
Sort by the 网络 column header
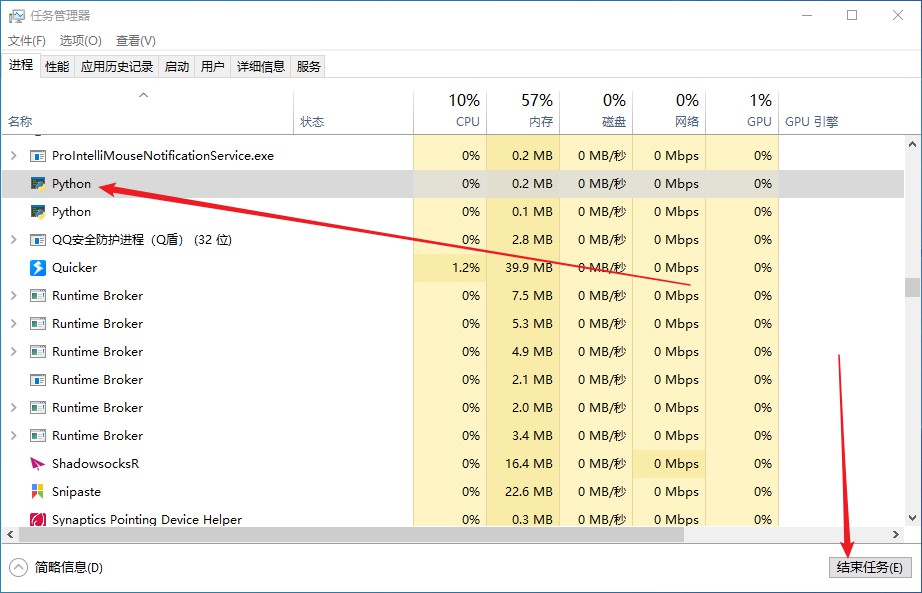669,113
